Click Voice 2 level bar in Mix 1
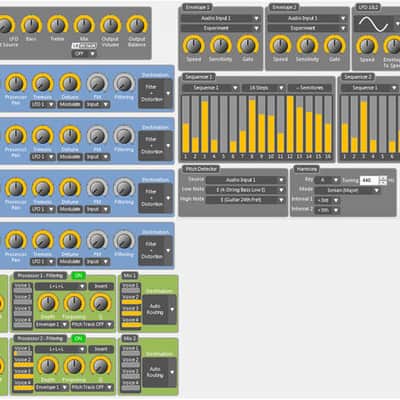This screenshot has width=400, height=400. (130, 302)
